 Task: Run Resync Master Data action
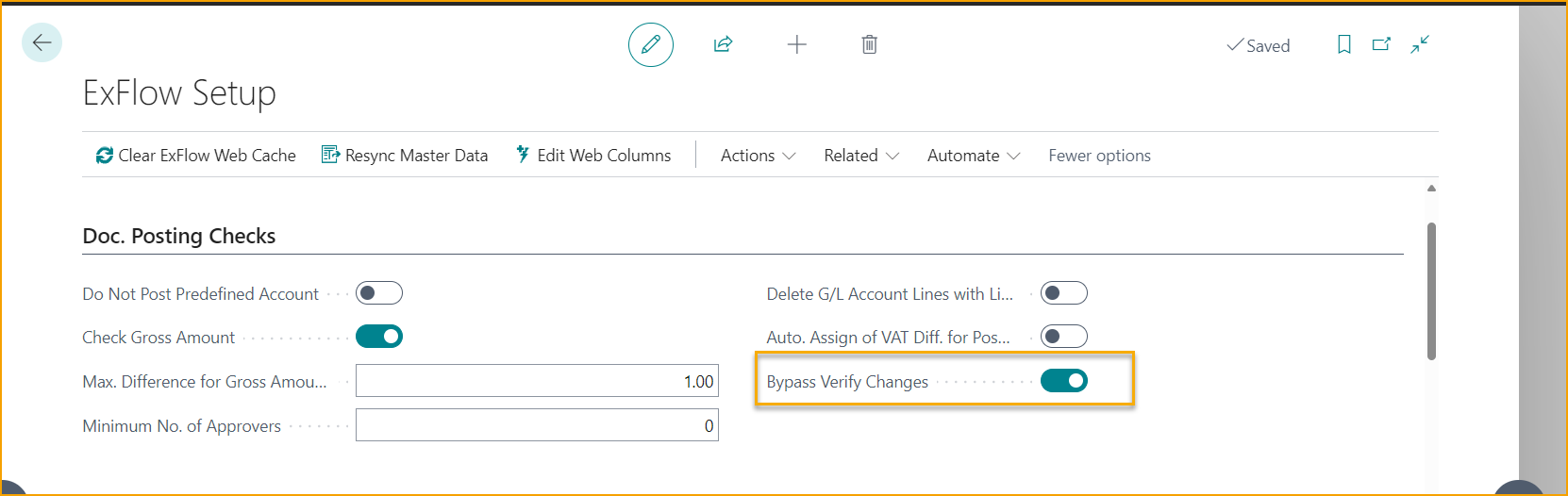pos(405,156)
